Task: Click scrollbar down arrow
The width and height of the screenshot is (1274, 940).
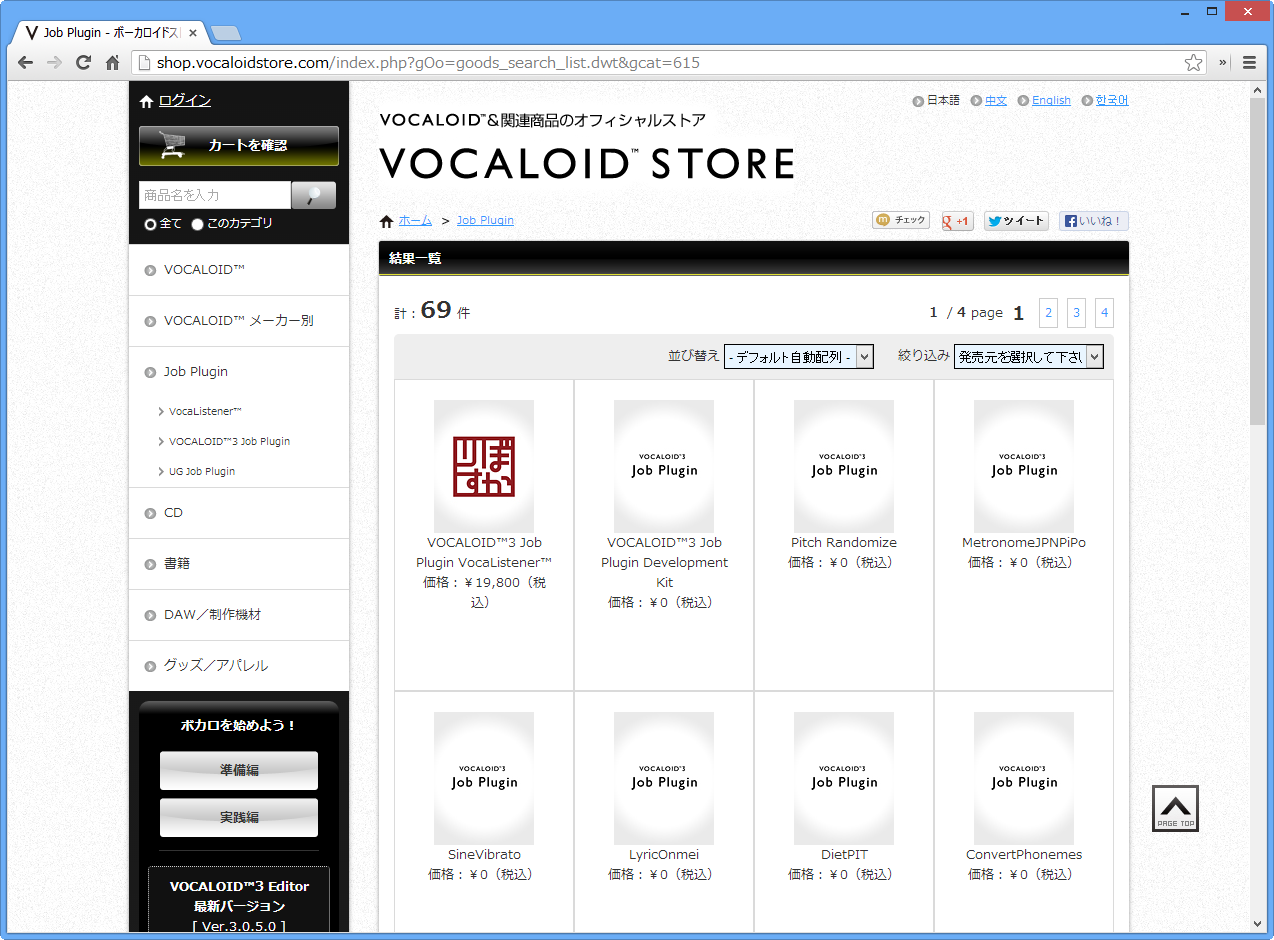Action: point(1257,924)
